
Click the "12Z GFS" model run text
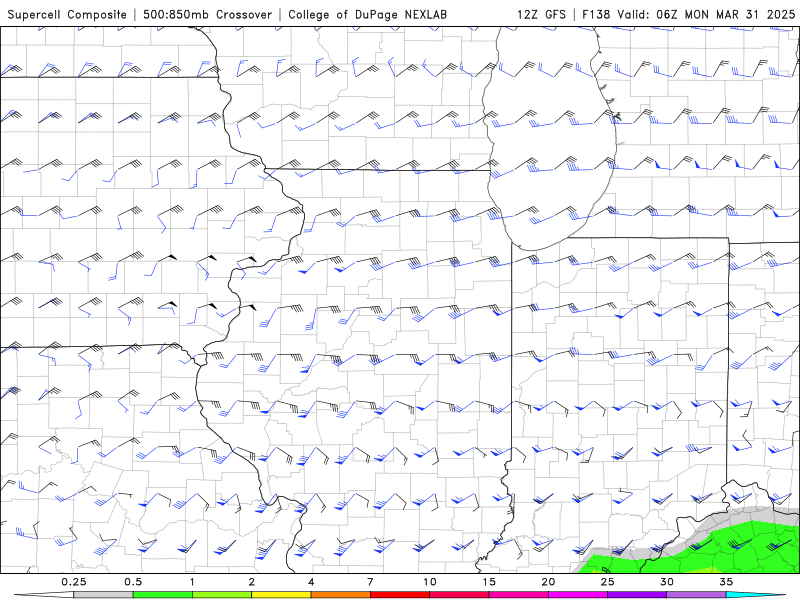coord(541,15)
